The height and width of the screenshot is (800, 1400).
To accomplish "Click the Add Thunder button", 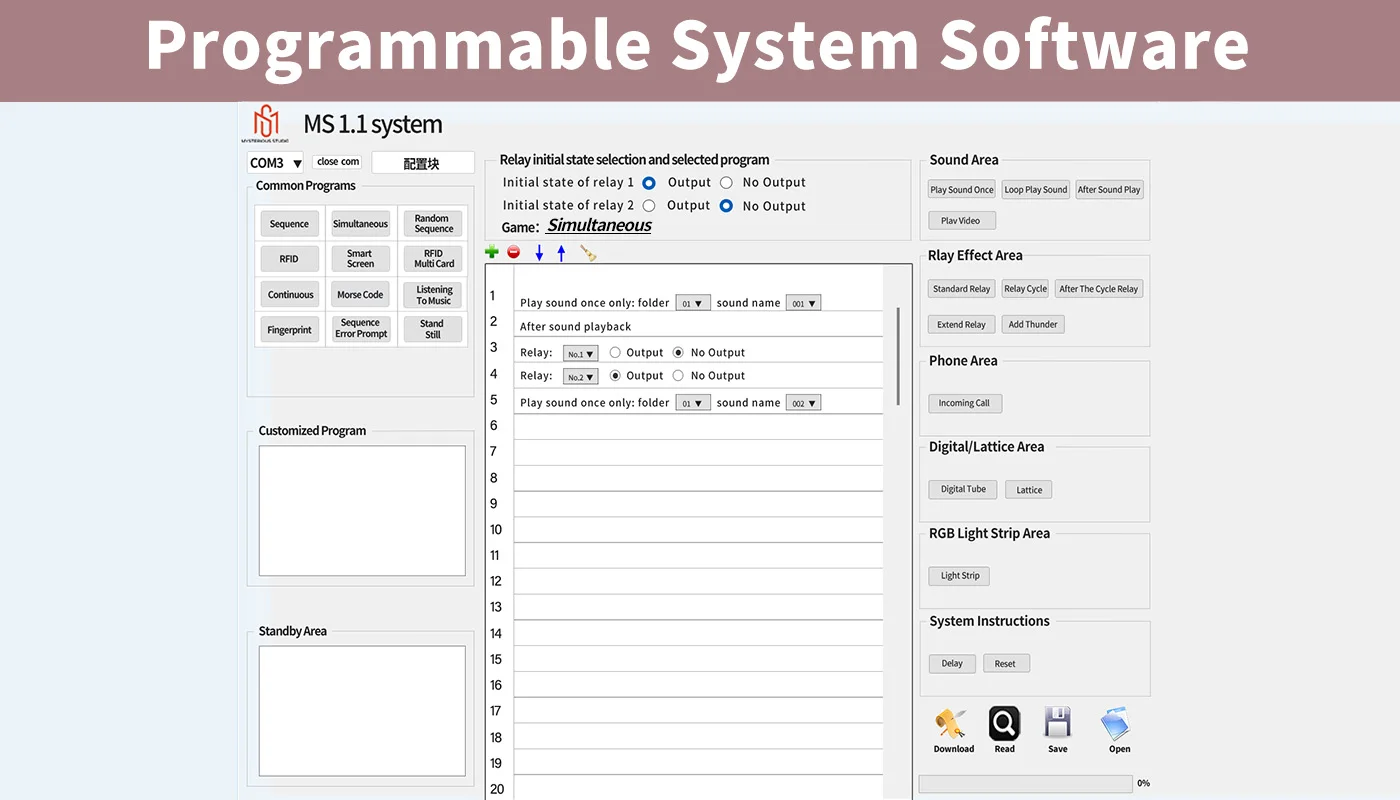I will pyautogui.click(x=1033, y=325).
